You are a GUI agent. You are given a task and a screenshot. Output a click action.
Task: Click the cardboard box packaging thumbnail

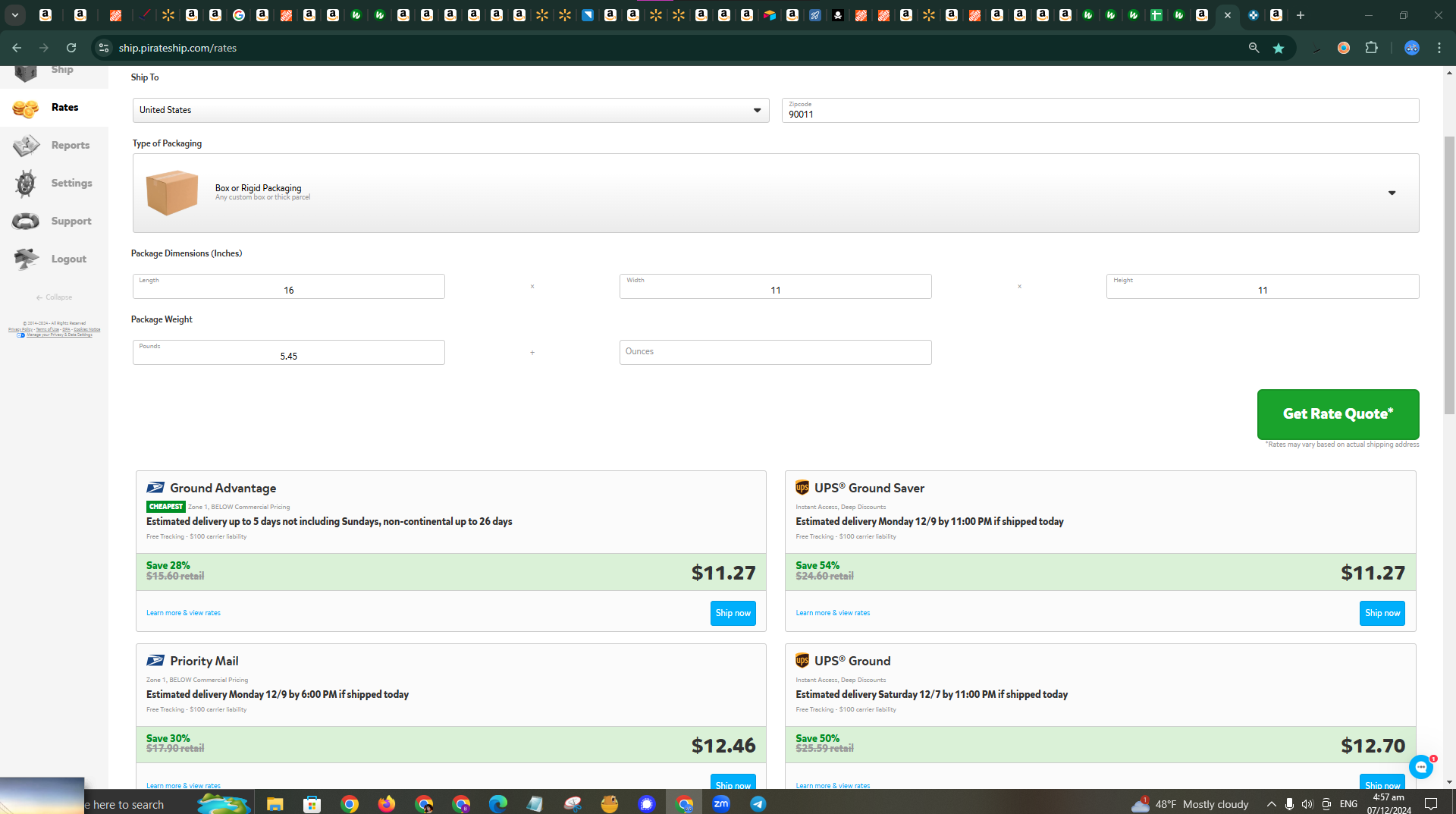(172, 193)
